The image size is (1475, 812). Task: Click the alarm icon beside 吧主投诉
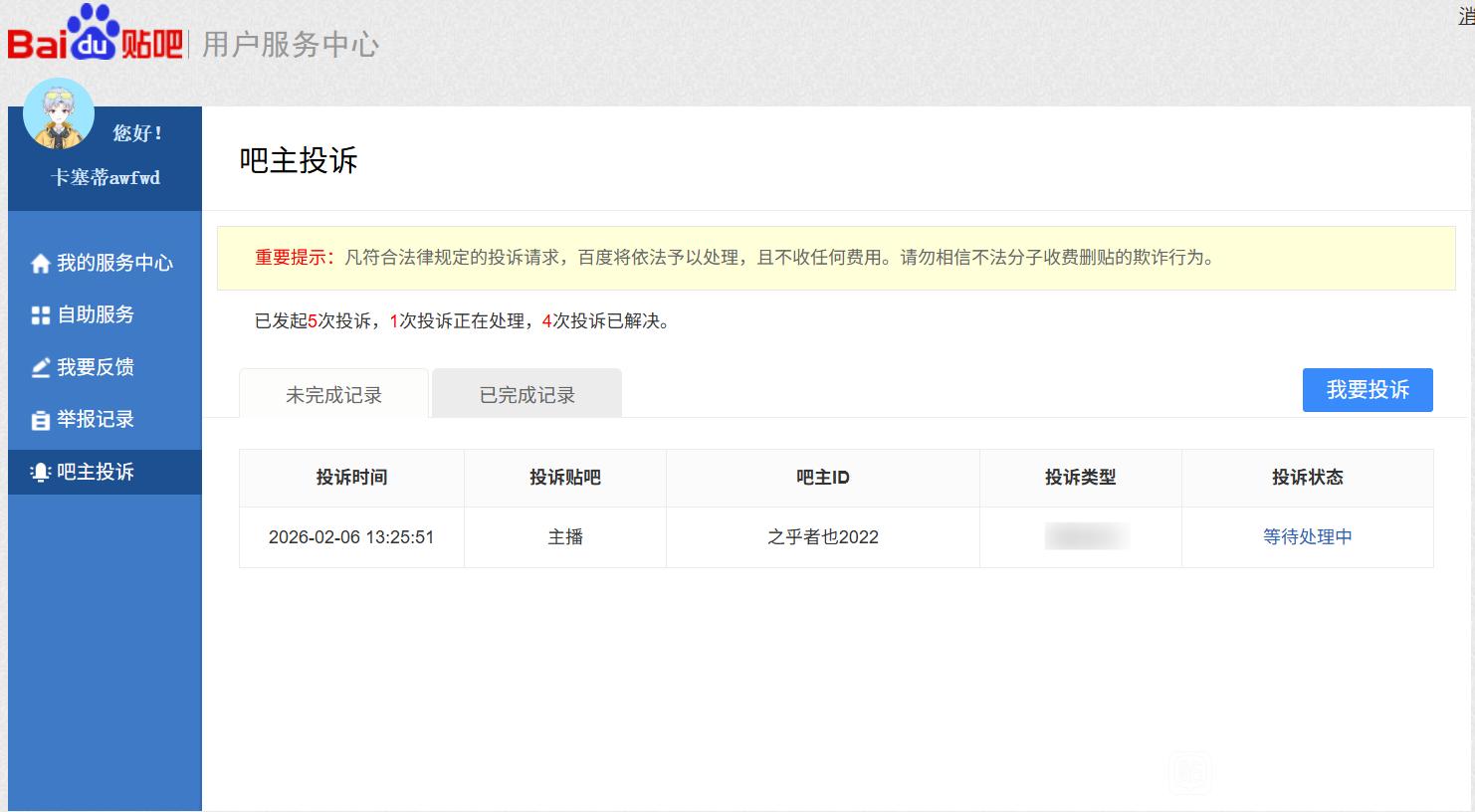coord(41,473)
